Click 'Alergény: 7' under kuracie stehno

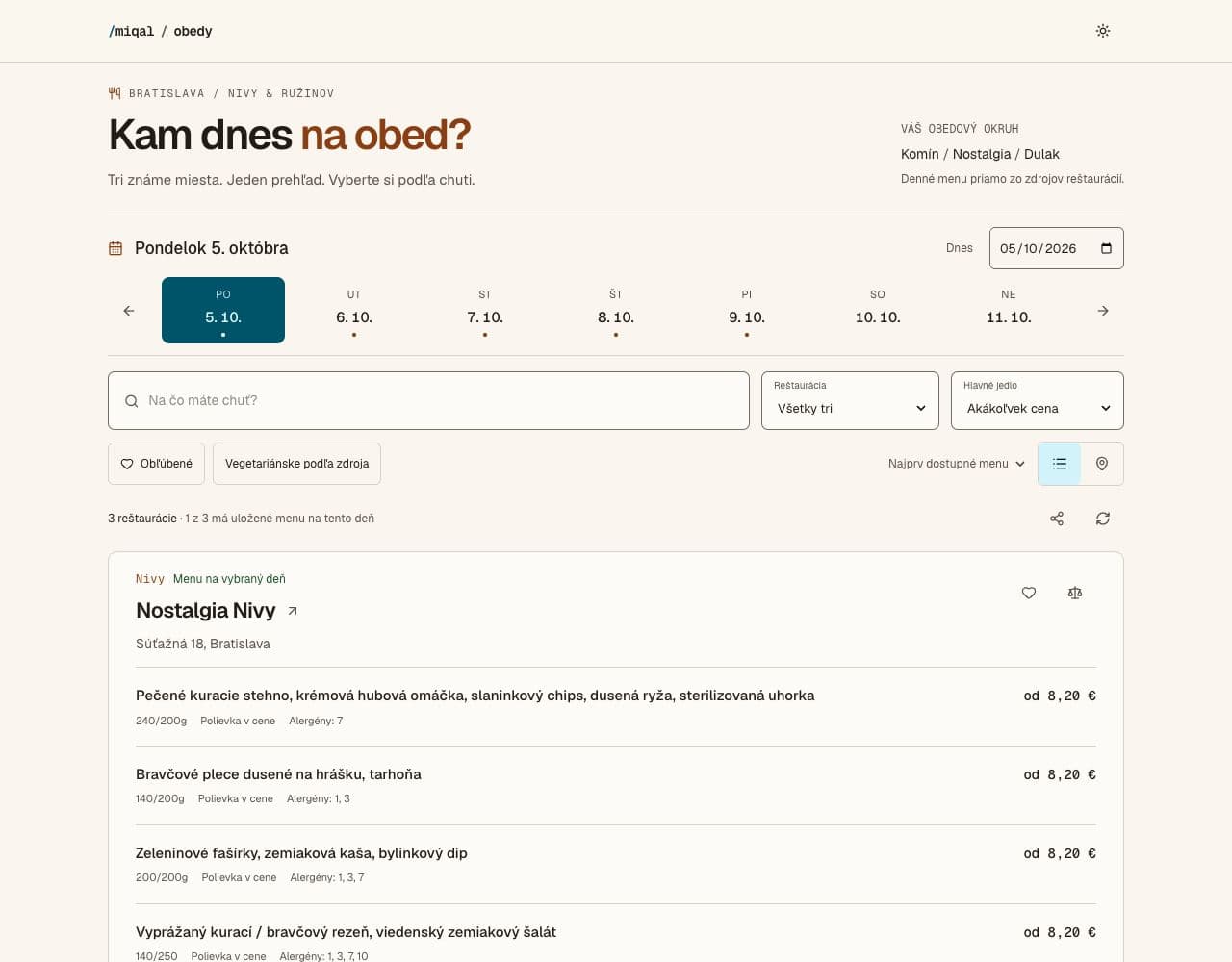[316, 721]
